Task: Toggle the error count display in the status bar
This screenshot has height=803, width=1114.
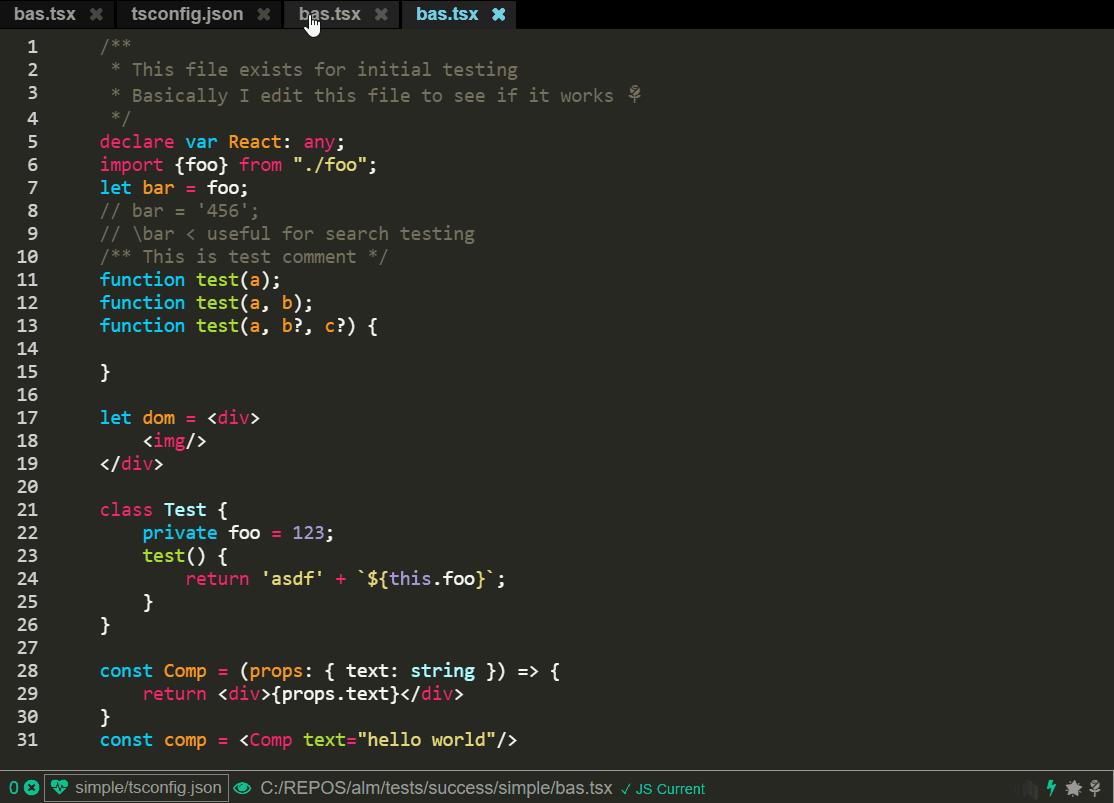Action: click(15, 787)
